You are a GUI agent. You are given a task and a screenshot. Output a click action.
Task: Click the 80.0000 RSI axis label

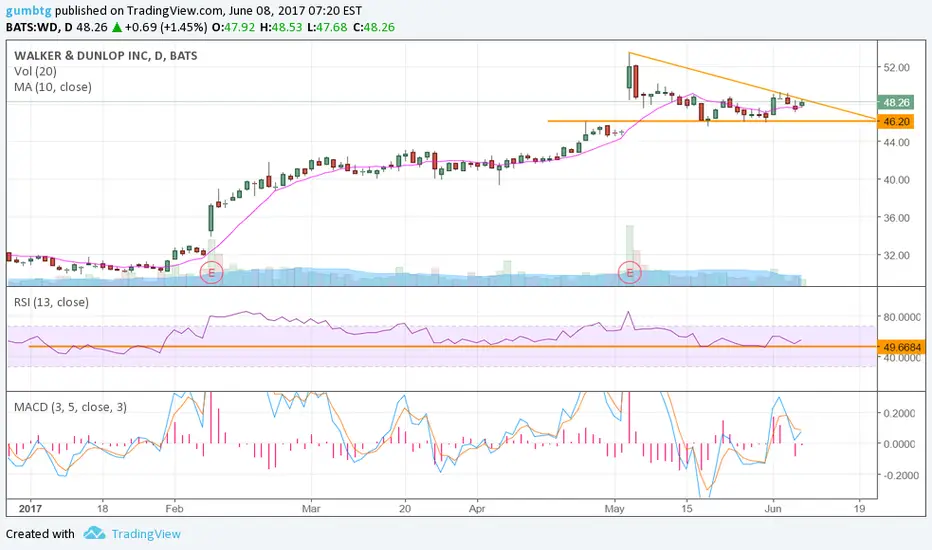[x=901, y=318]
